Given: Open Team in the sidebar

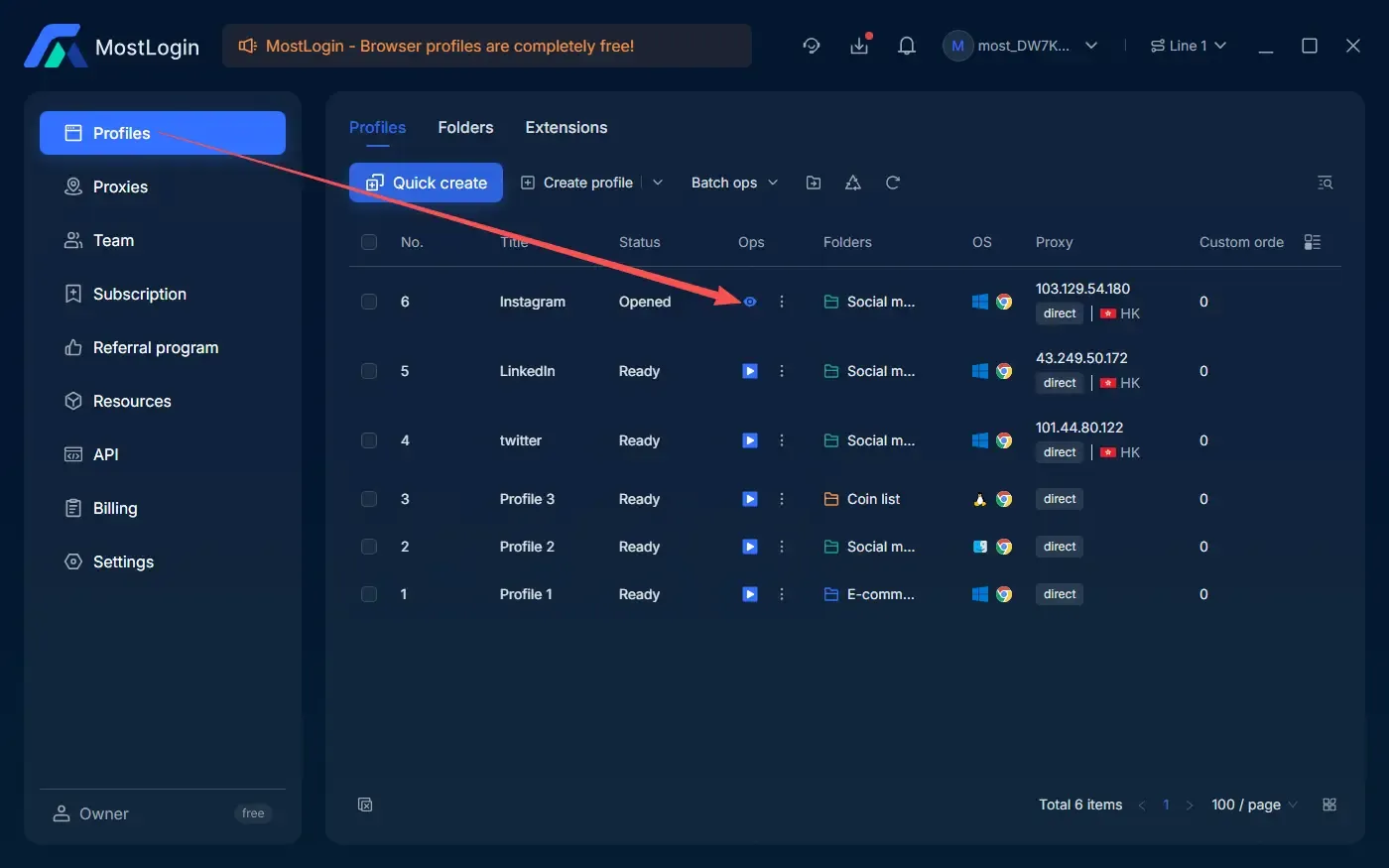Looking at the screenshot, I should click(163, 240).
